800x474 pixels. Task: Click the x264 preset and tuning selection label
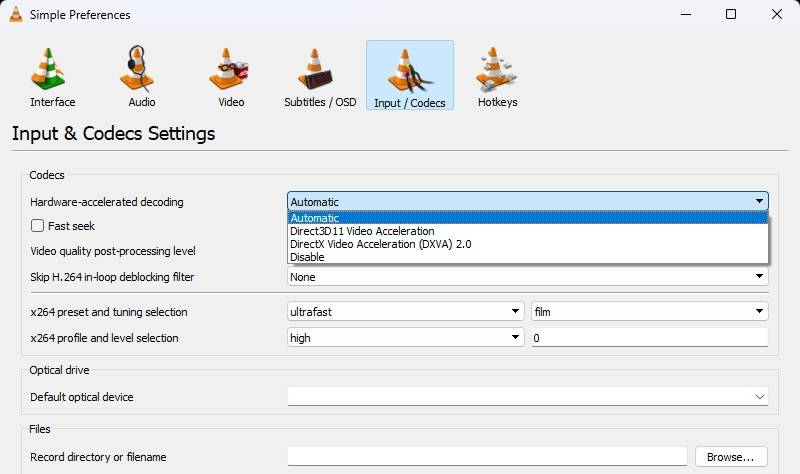109,312
